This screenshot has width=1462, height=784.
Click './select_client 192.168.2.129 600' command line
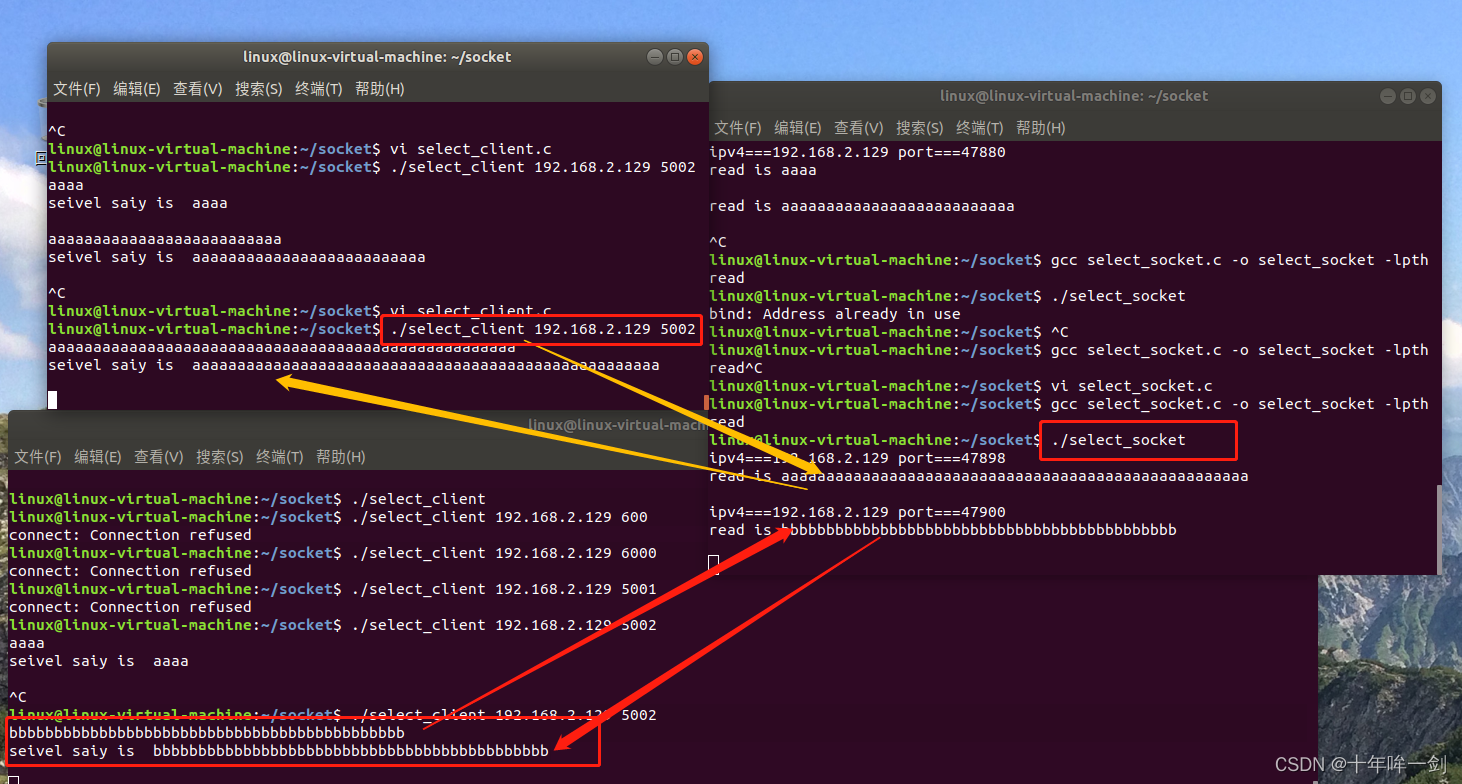[328, 517]
